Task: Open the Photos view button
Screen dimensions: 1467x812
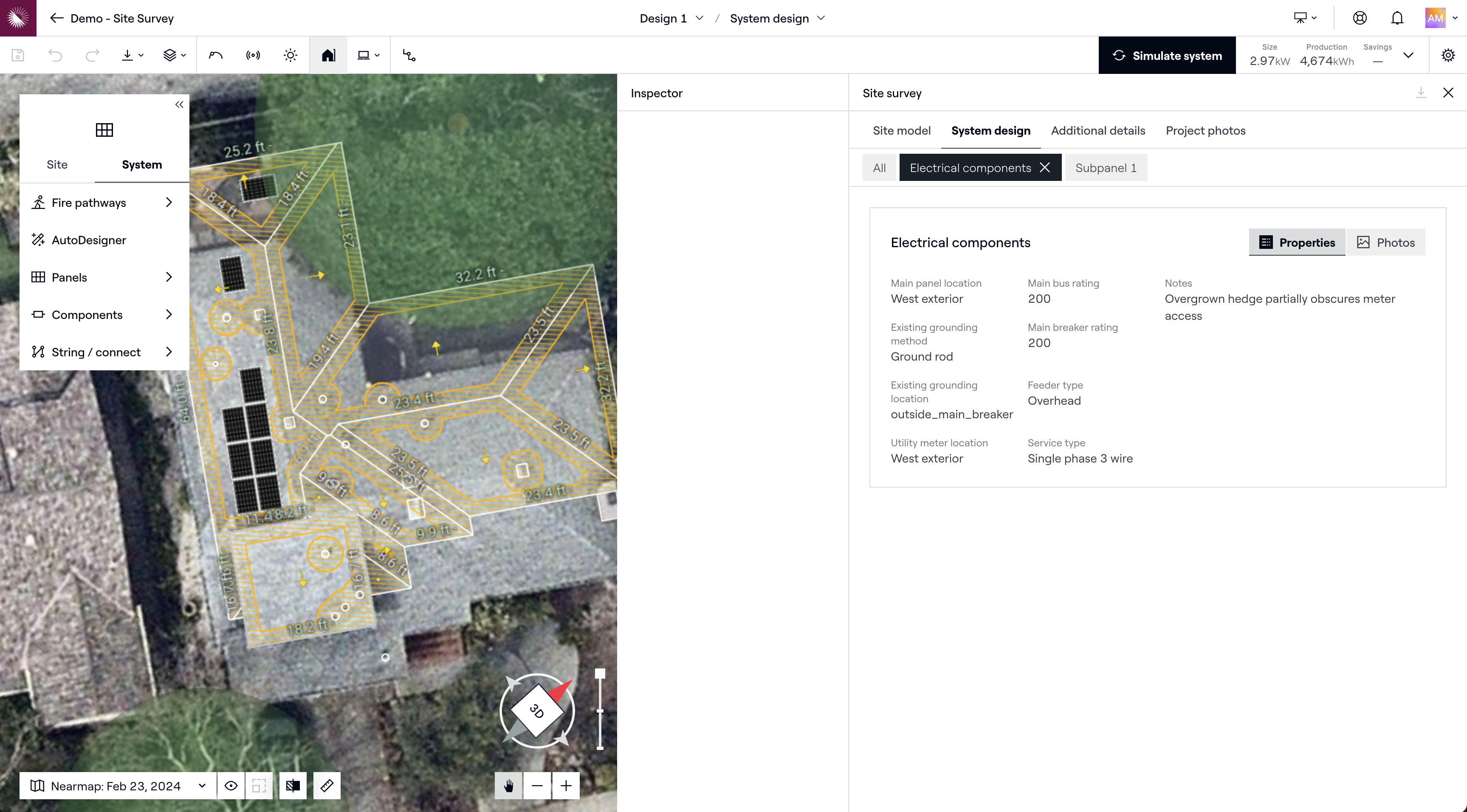Action: 1385,242
